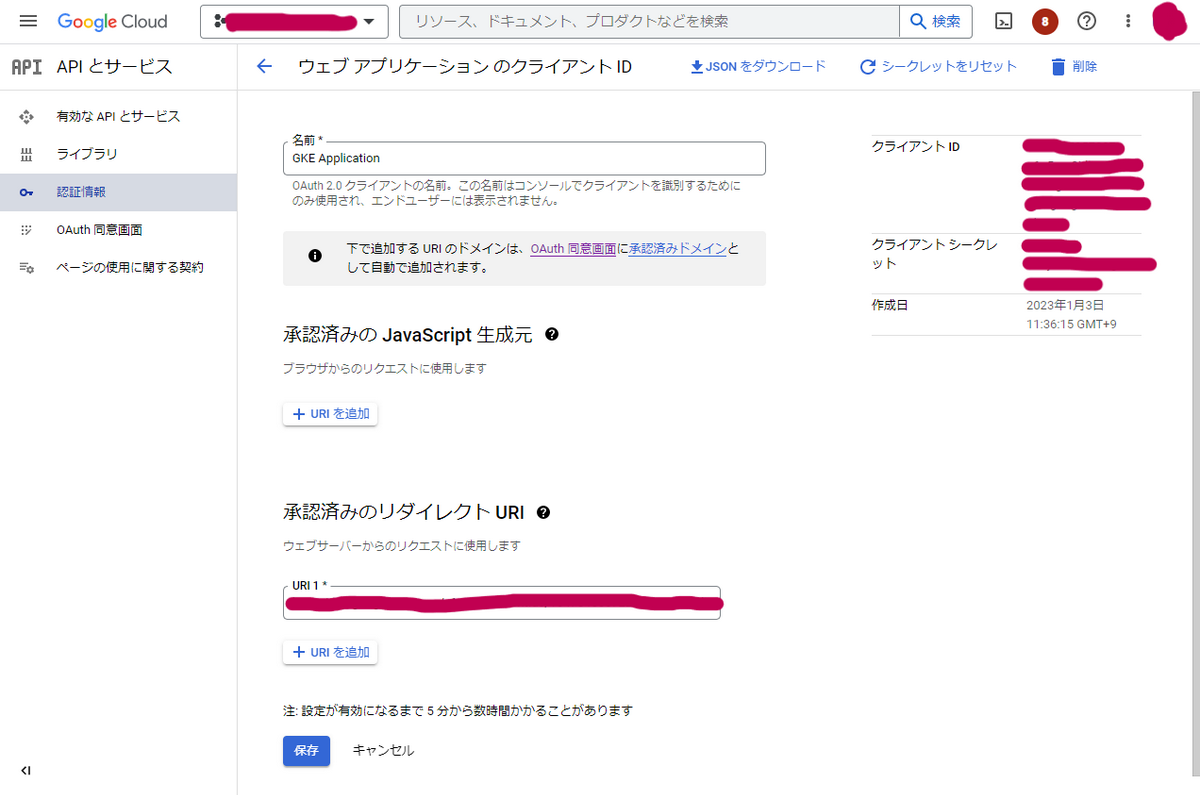Activate the Cloud Shell terminal icon
The height and width of the screenshot is (795, 1200).
click(x=1004, y=21)
